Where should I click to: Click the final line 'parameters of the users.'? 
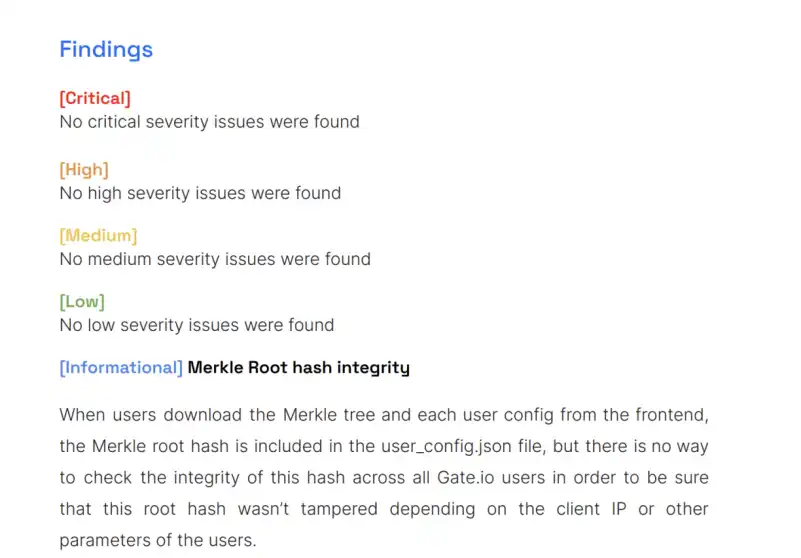click(x=158, y=541)
